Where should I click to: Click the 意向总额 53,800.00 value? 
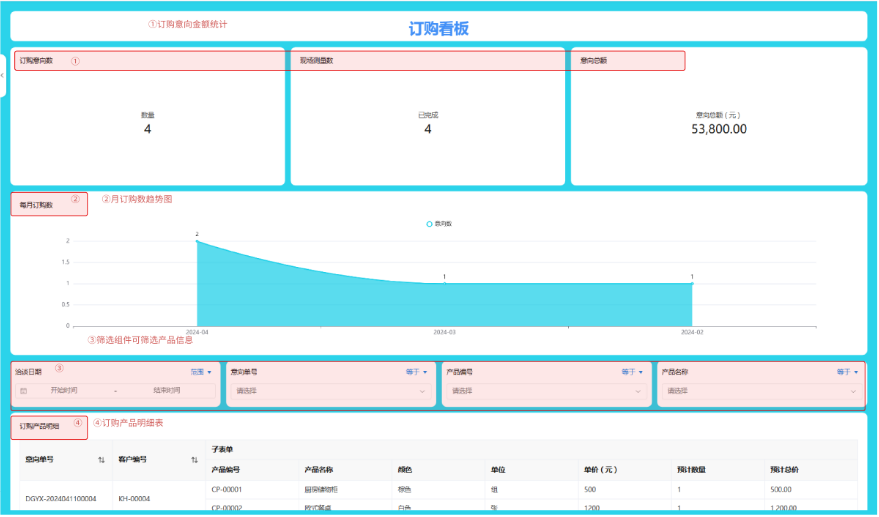click(718, 129)
